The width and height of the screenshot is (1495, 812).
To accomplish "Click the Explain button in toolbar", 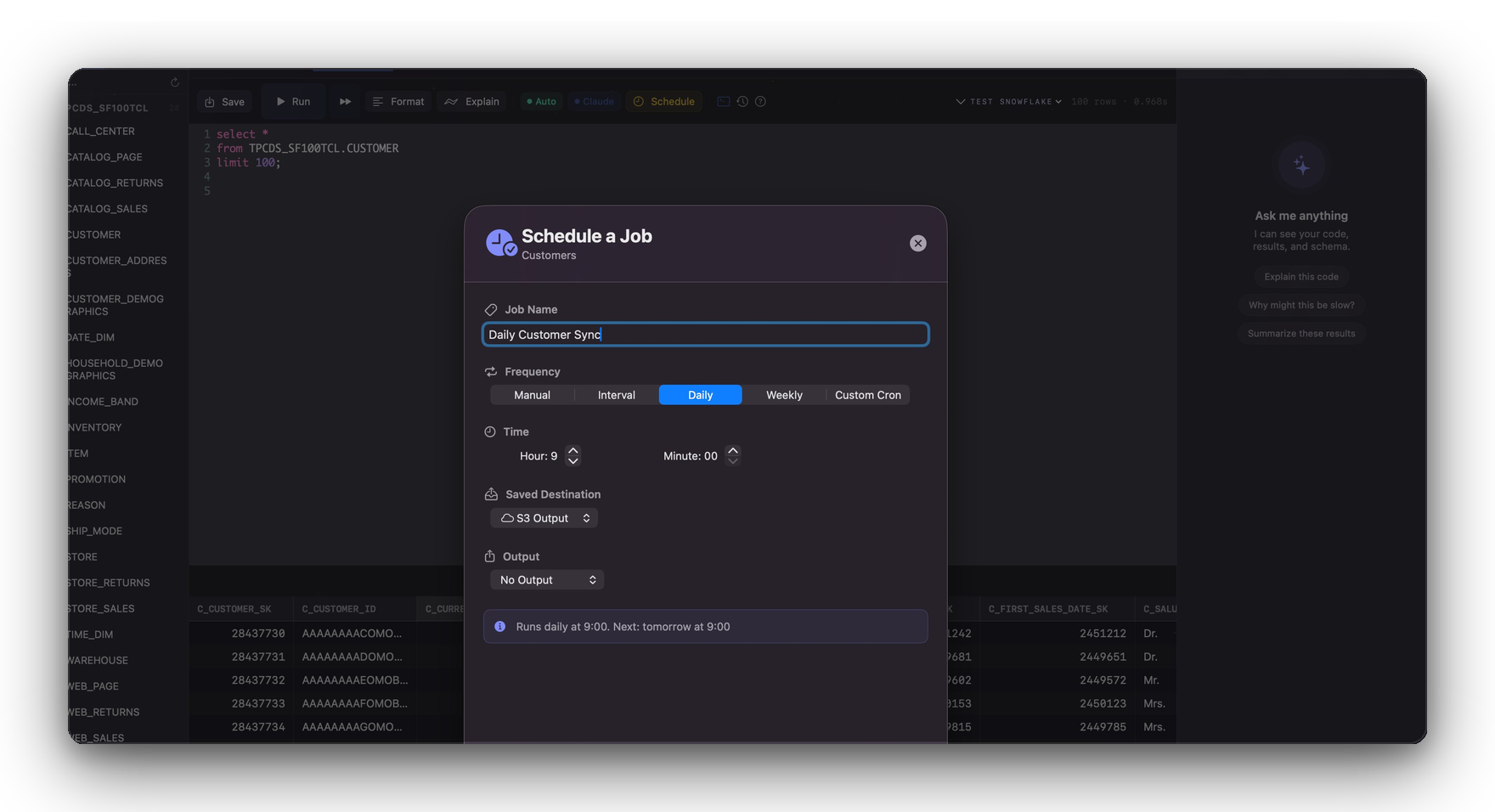I will tap(472, 102).
